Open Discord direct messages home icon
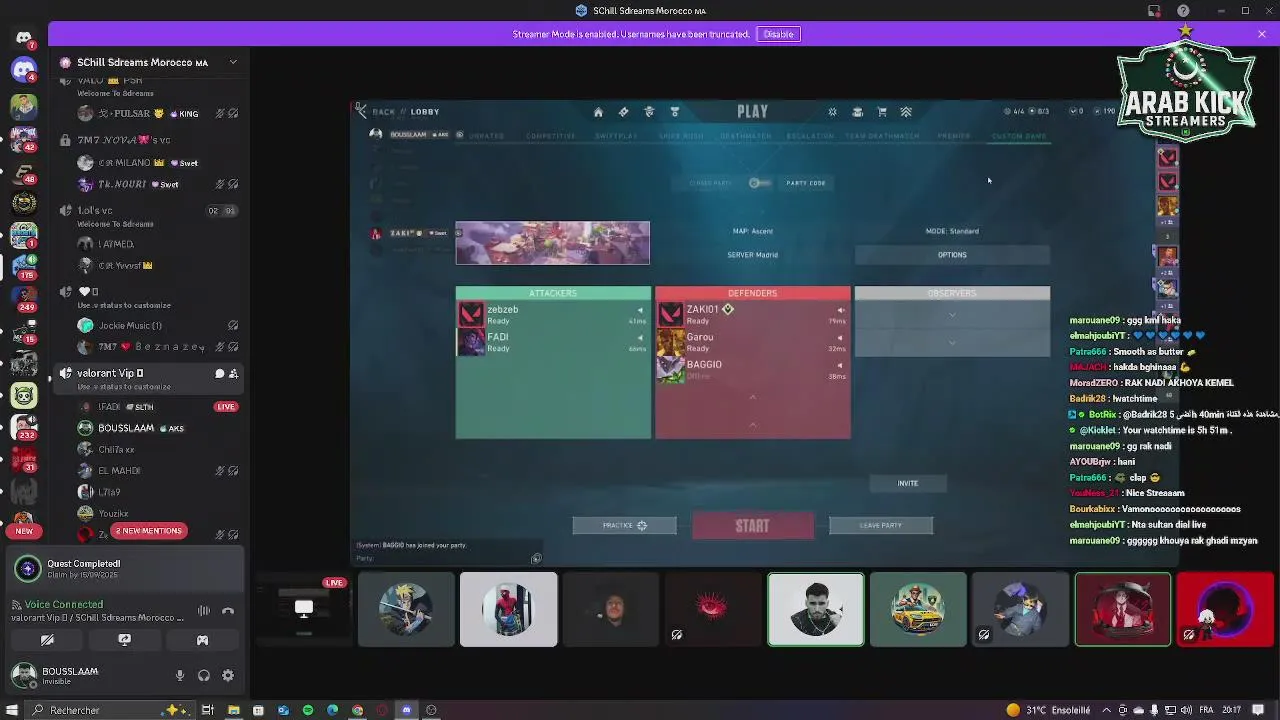The height and width of the screenshot is (720, 1280). (x=24, y=38)
